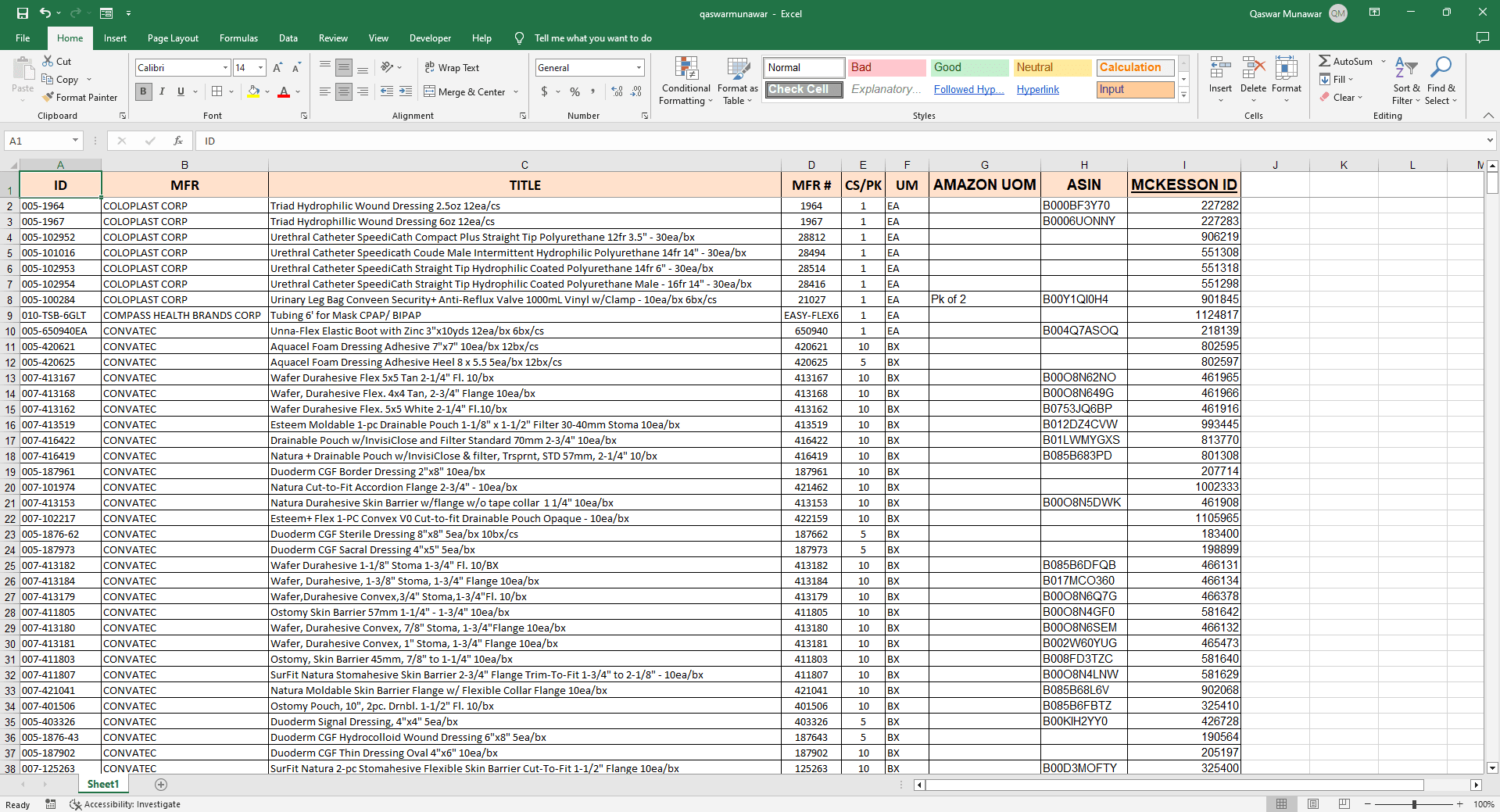1500x812 pixels.
Task: Expand Merge & Center dropdown arrow
Action: pyautogui.click(x=517, y=91)
